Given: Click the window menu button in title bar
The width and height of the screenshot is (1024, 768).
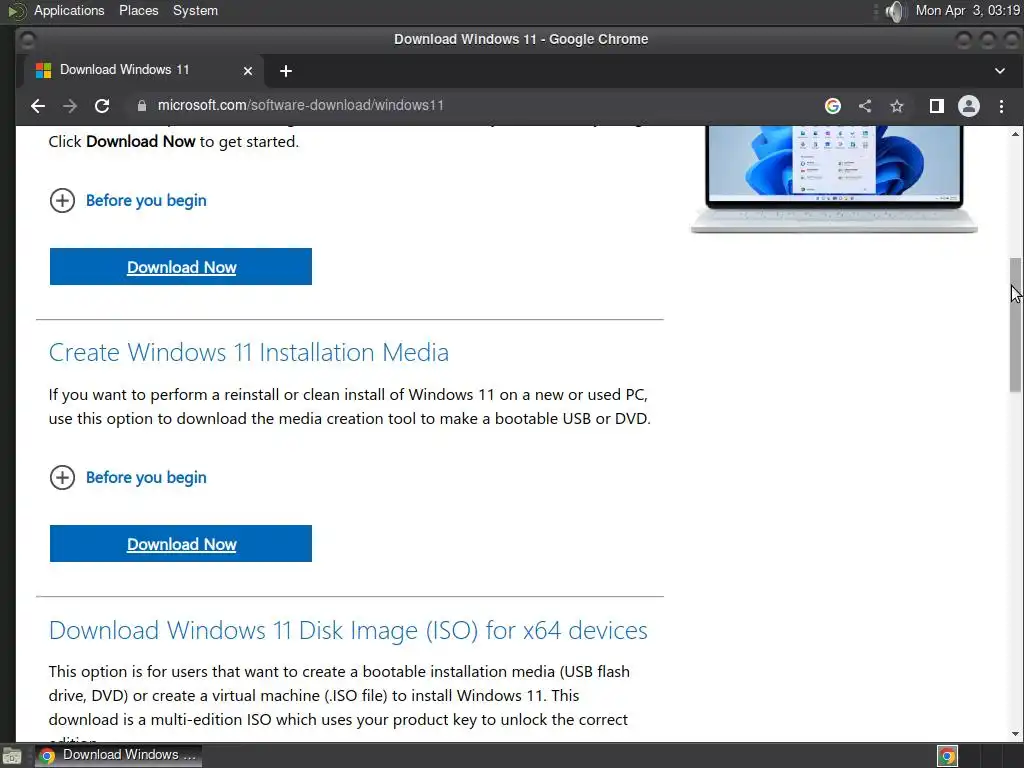Looking at the screenshot, I should click(x=27, y=40).
